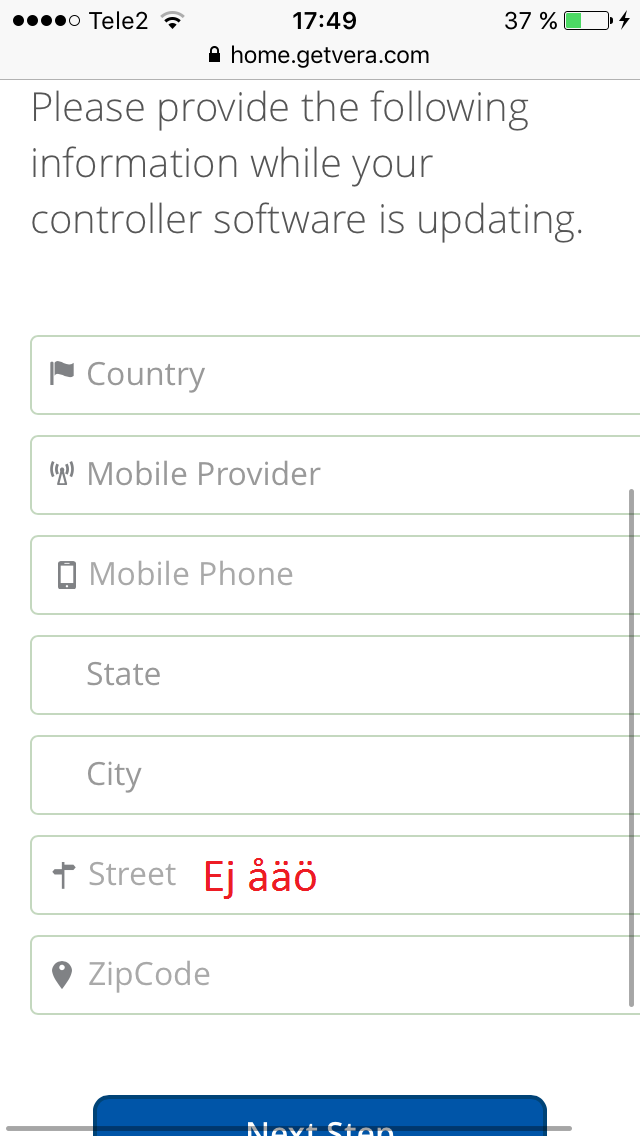
Task: Tap the map pin icon beside ZipCode
Action: pos(62,975)
